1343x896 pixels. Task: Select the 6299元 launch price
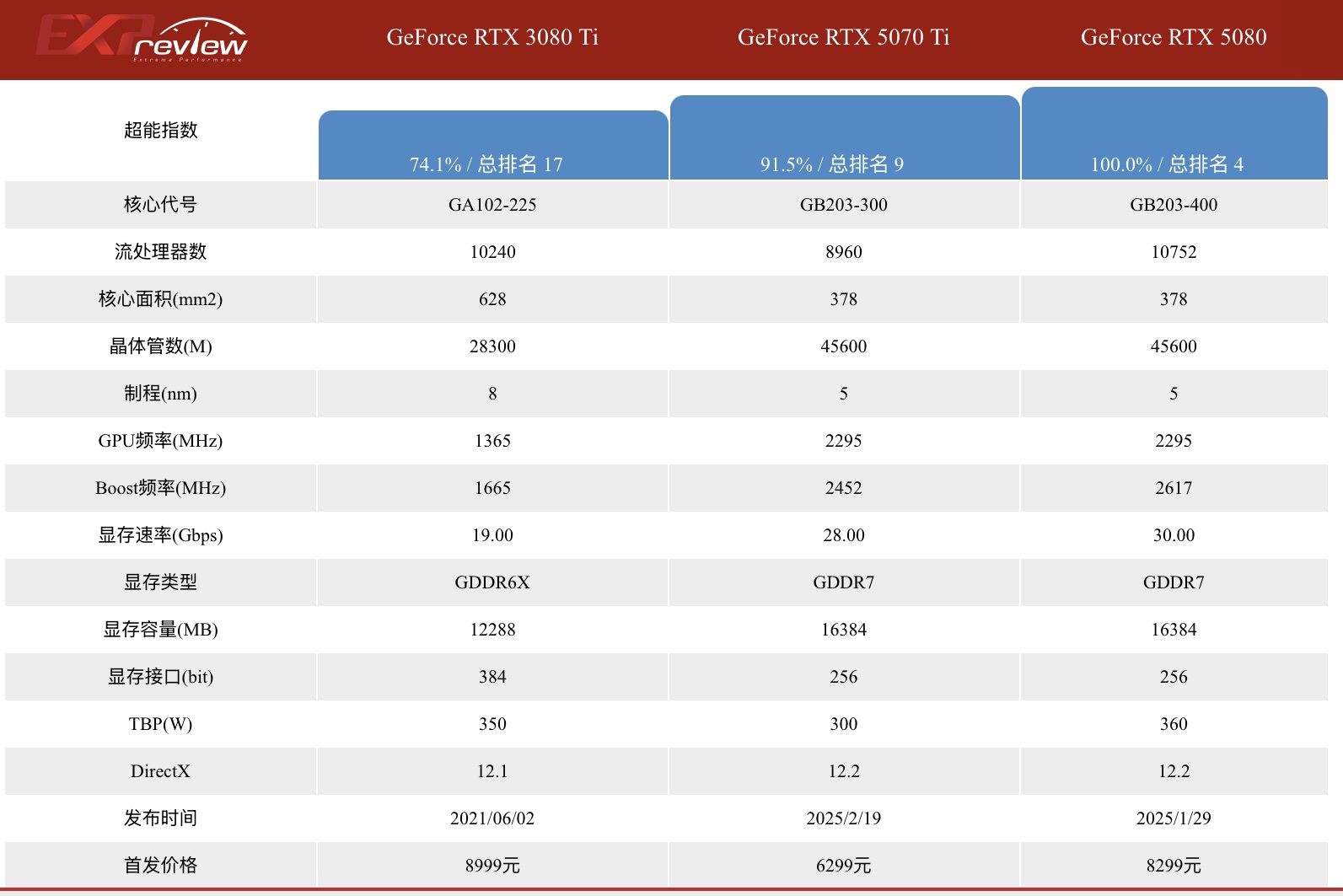(x=844, y=866)
